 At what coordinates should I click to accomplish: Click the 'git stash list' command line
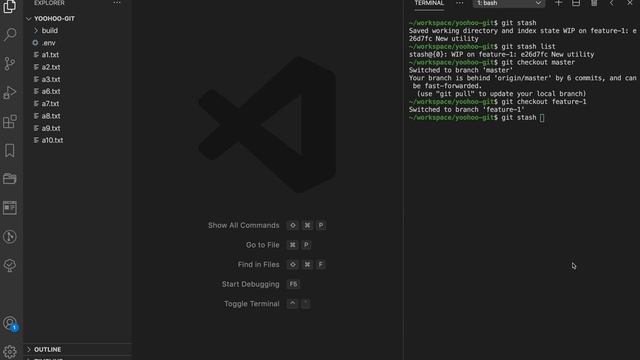(x=482, y=47)
